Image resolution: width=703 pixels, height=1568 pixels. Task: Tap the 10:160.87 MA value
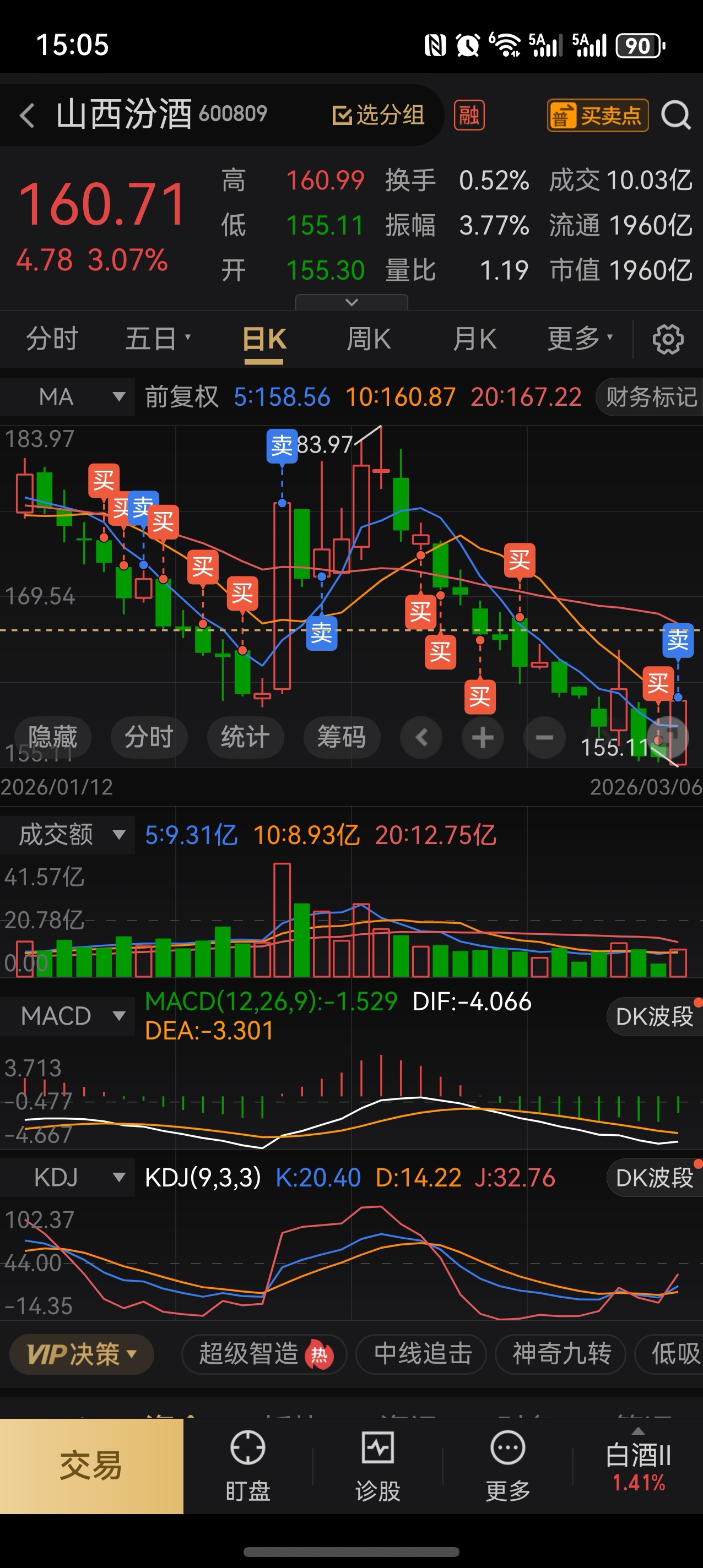(x=400, y=397)
